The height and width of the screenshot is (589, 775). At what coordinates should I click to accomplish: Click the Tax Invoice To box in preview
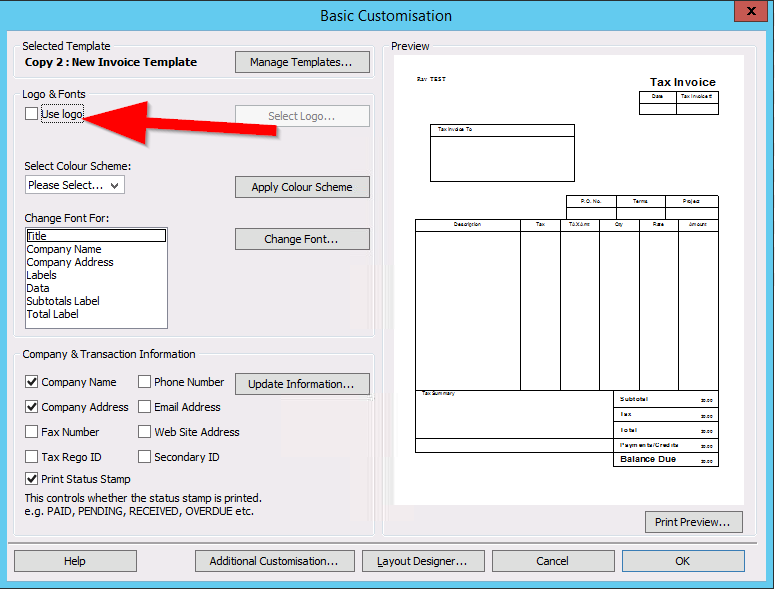click(502, 153)
